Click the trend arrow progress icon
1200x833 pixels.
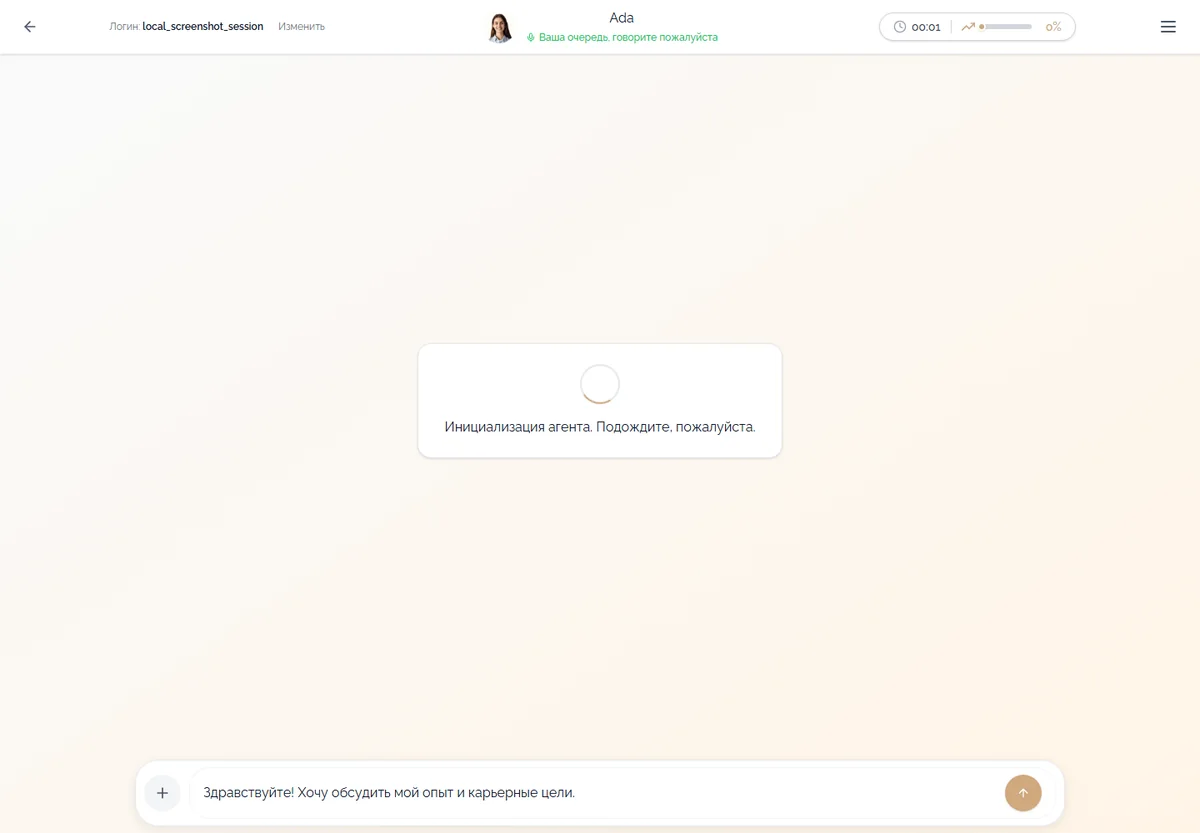point(968,27)
